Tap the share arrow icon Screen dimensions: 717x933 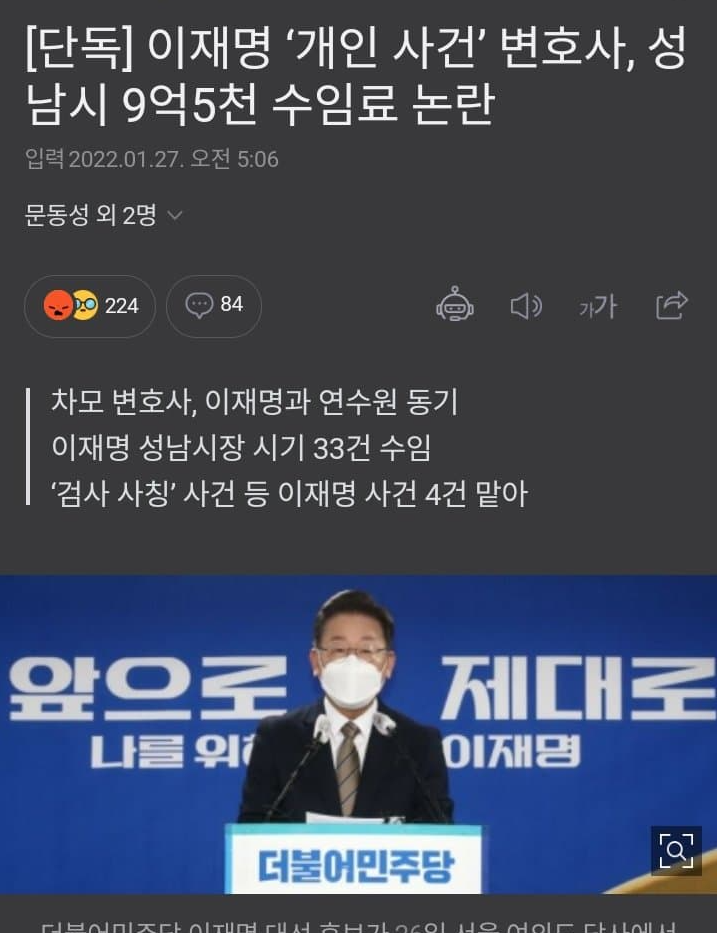click(x=672, y=305)
